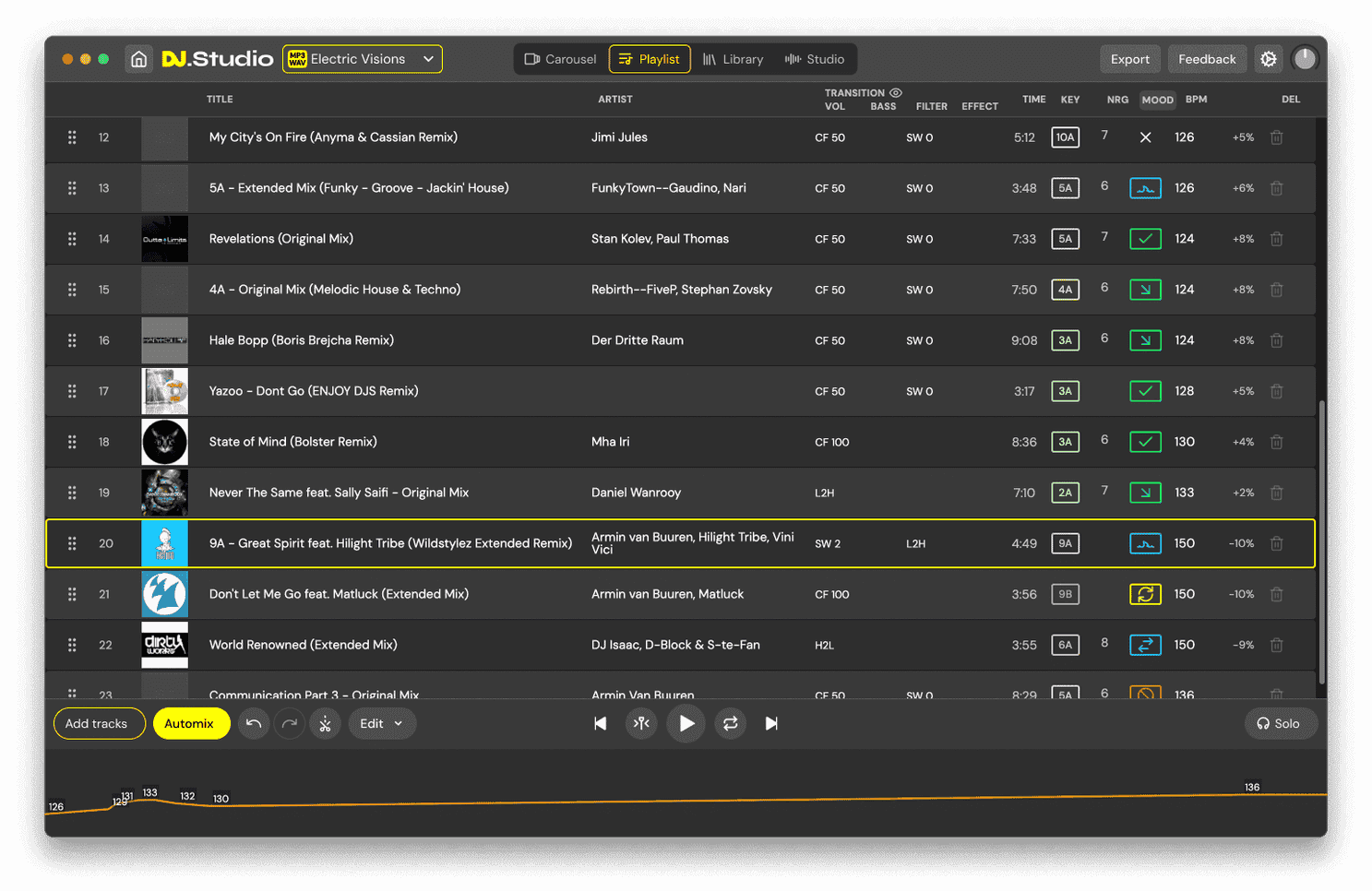Switch to the Library tab
The width and height of the screenshot is (1372, 891).
coord(734,59)
